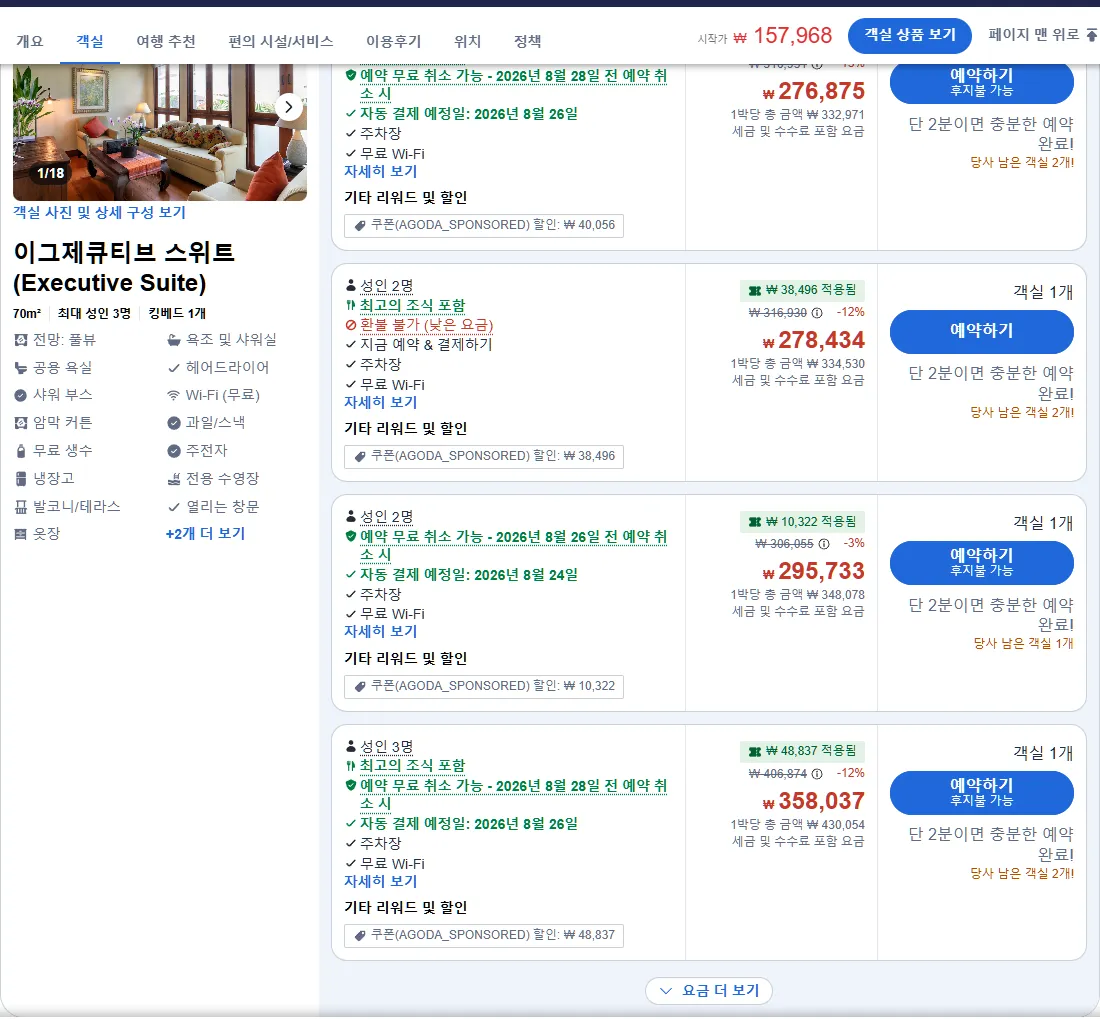This screenshot has height=1019, width=1100.
Task: Click the 옷장 closet icon
Action: 21,534
